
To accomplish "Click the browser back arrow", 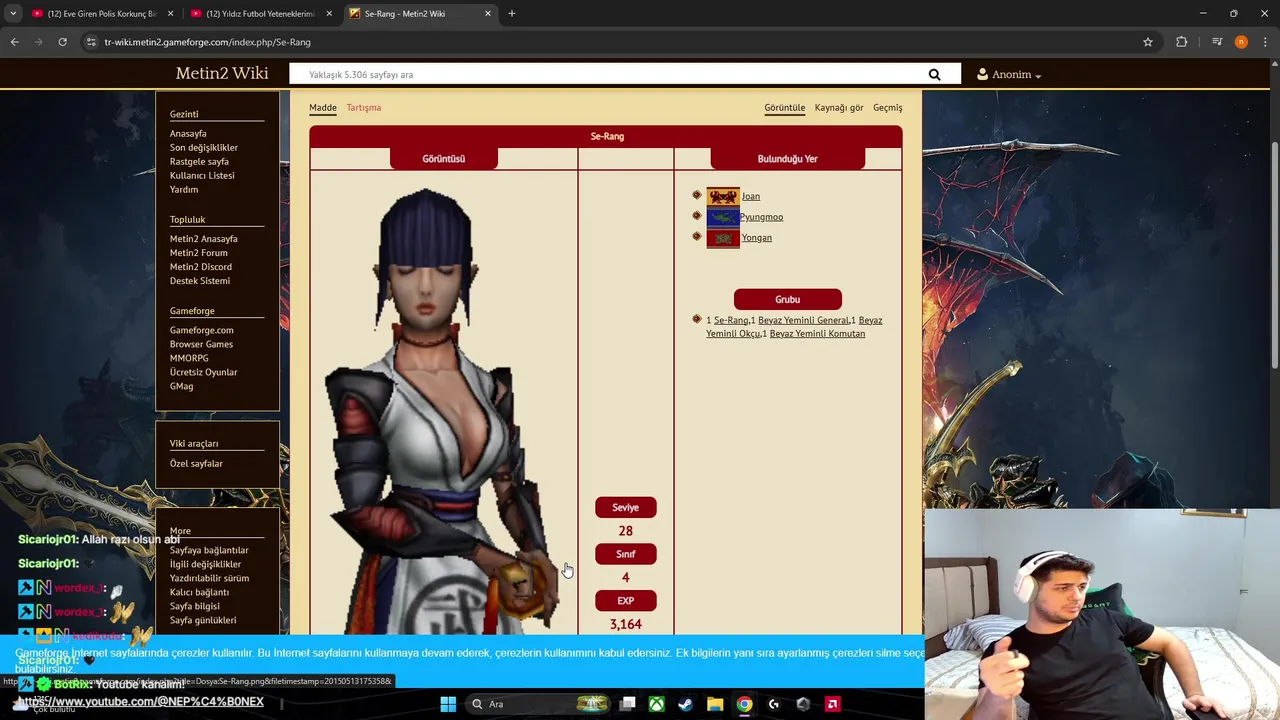I will click(x=14, y=42).
